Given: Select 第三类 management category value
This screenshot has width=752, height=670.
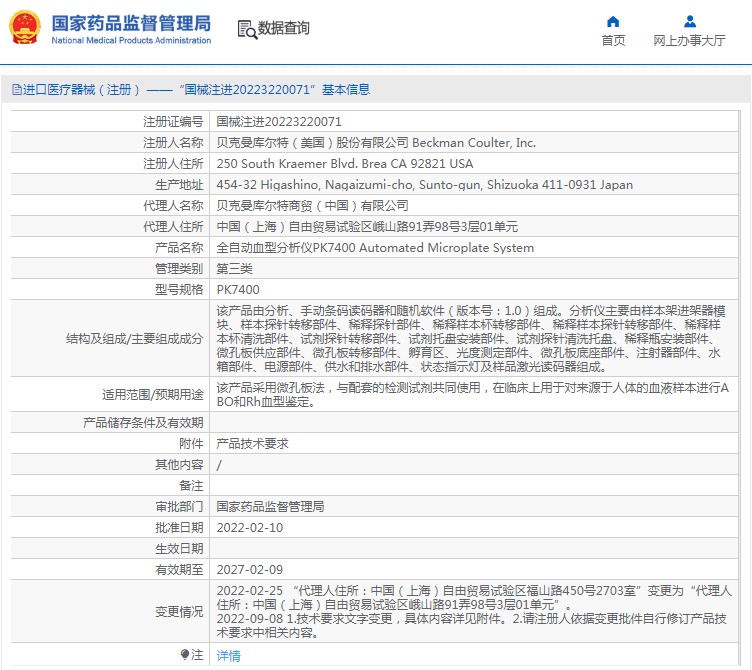Looking at the screenshot, I should click(234, 269).
